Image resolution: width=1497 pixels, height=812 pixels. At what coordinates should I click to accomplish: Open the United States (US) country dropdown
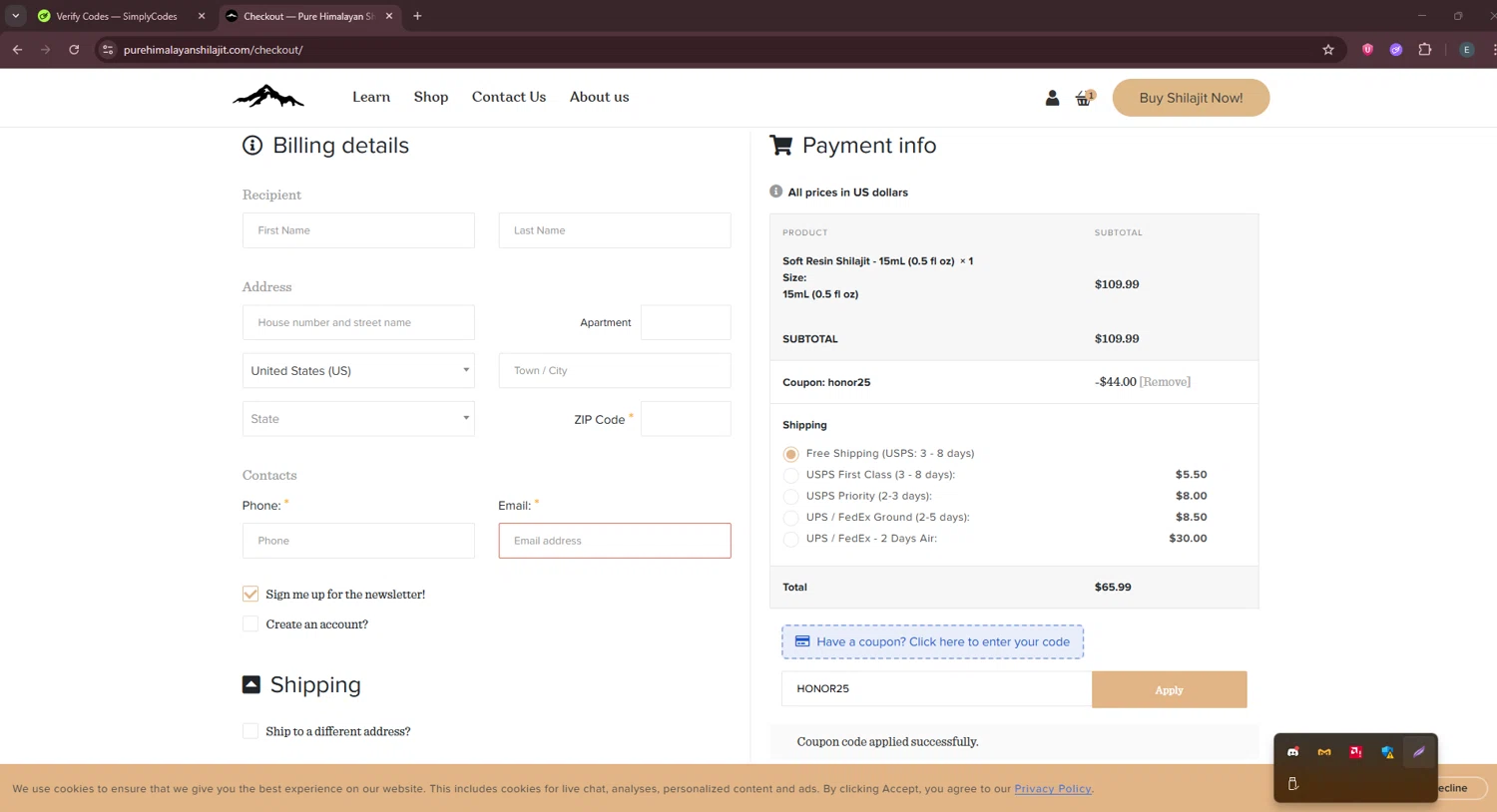point(358,370)
